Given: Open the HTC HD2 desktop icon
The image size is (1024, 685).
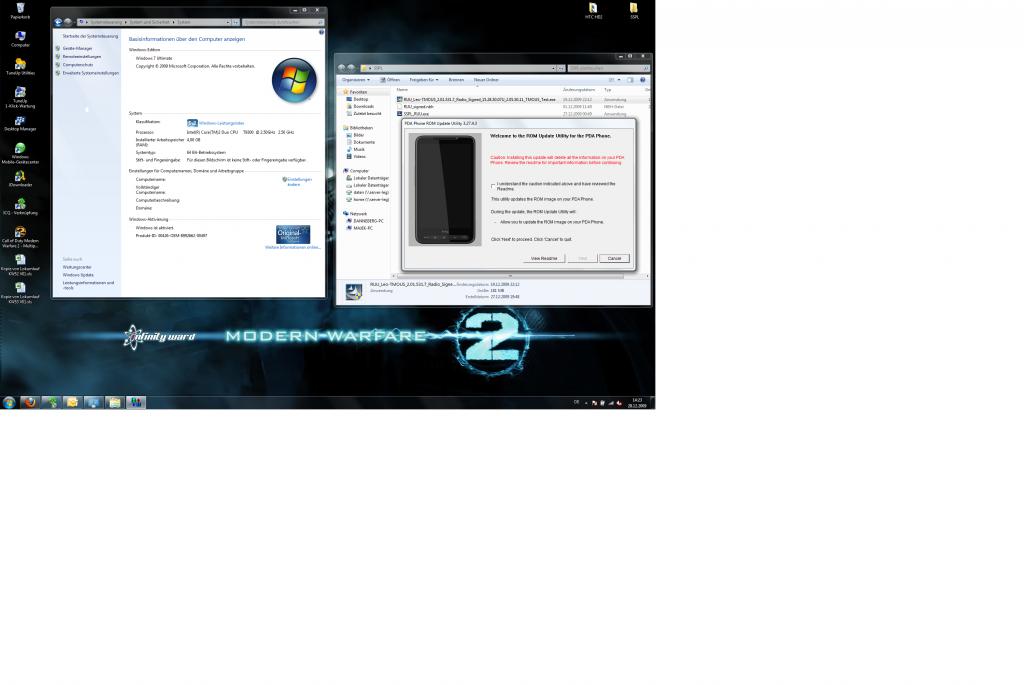Looking at the screenshot, I should click(x=593, y=10).
